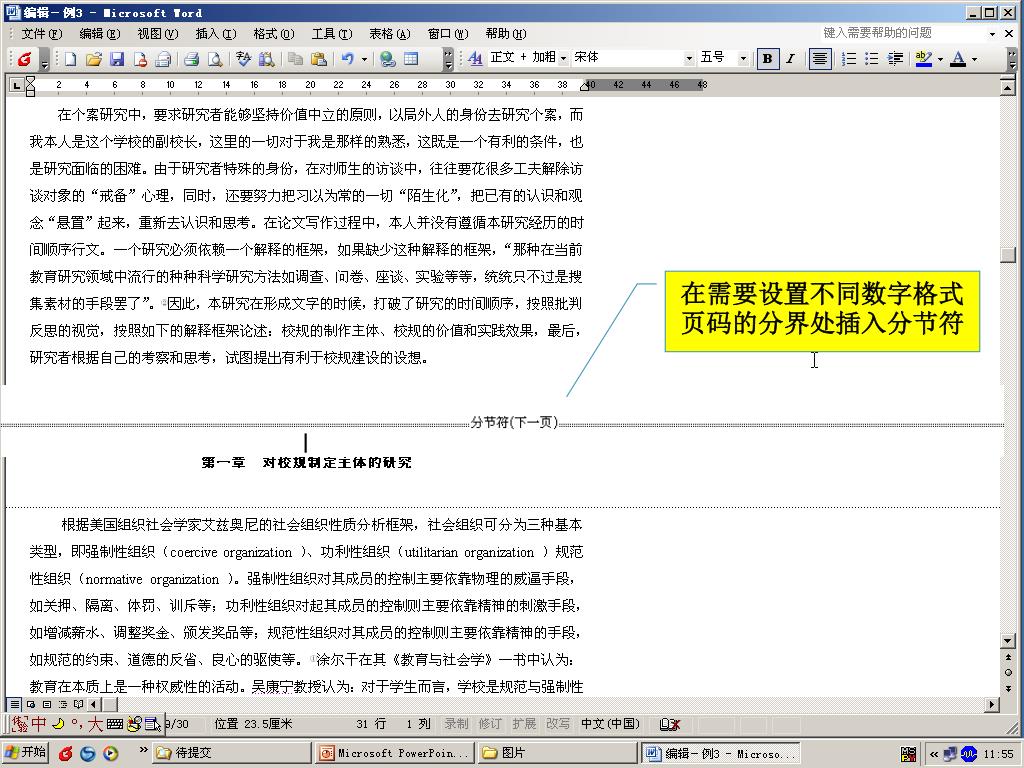Click the red G icon in toolbar
The width and height of the screenshot is (1024, 768).
[25, 59]
